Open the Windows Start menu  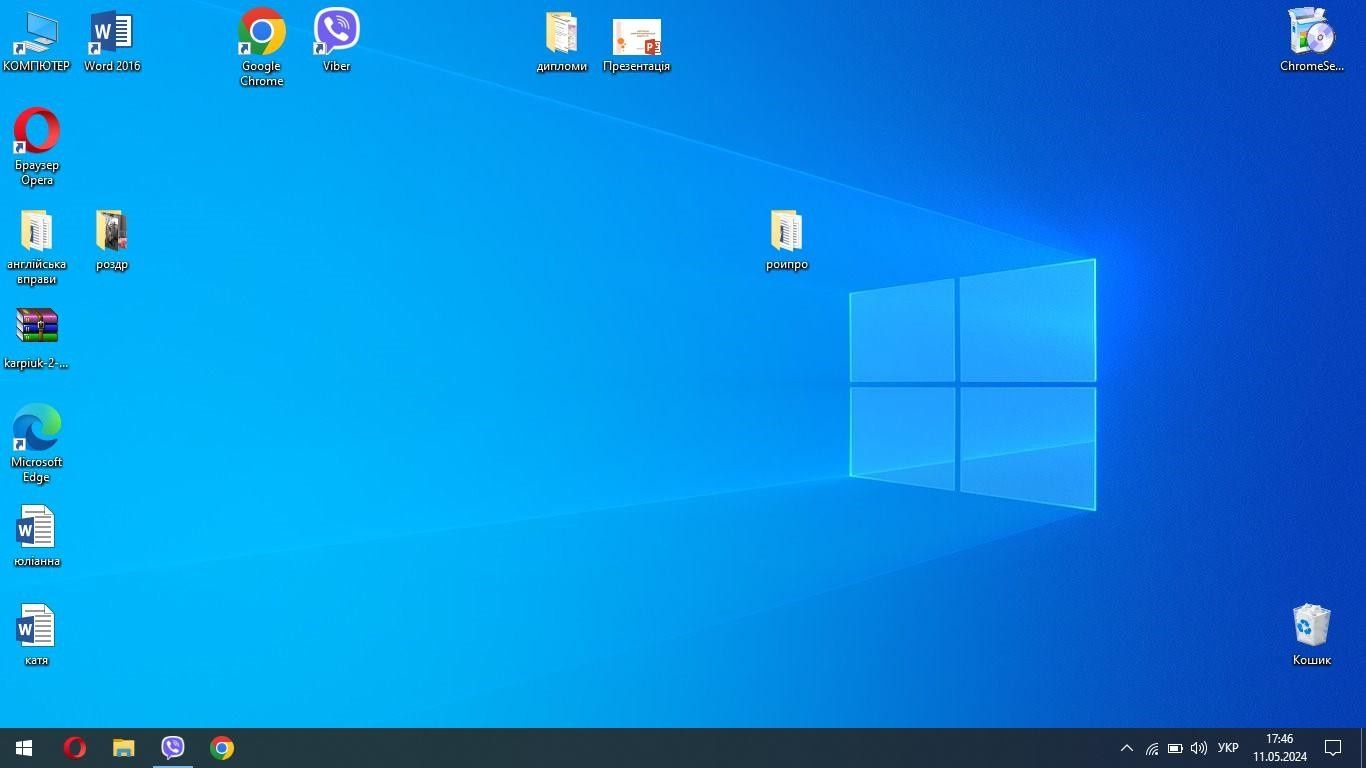24,748
